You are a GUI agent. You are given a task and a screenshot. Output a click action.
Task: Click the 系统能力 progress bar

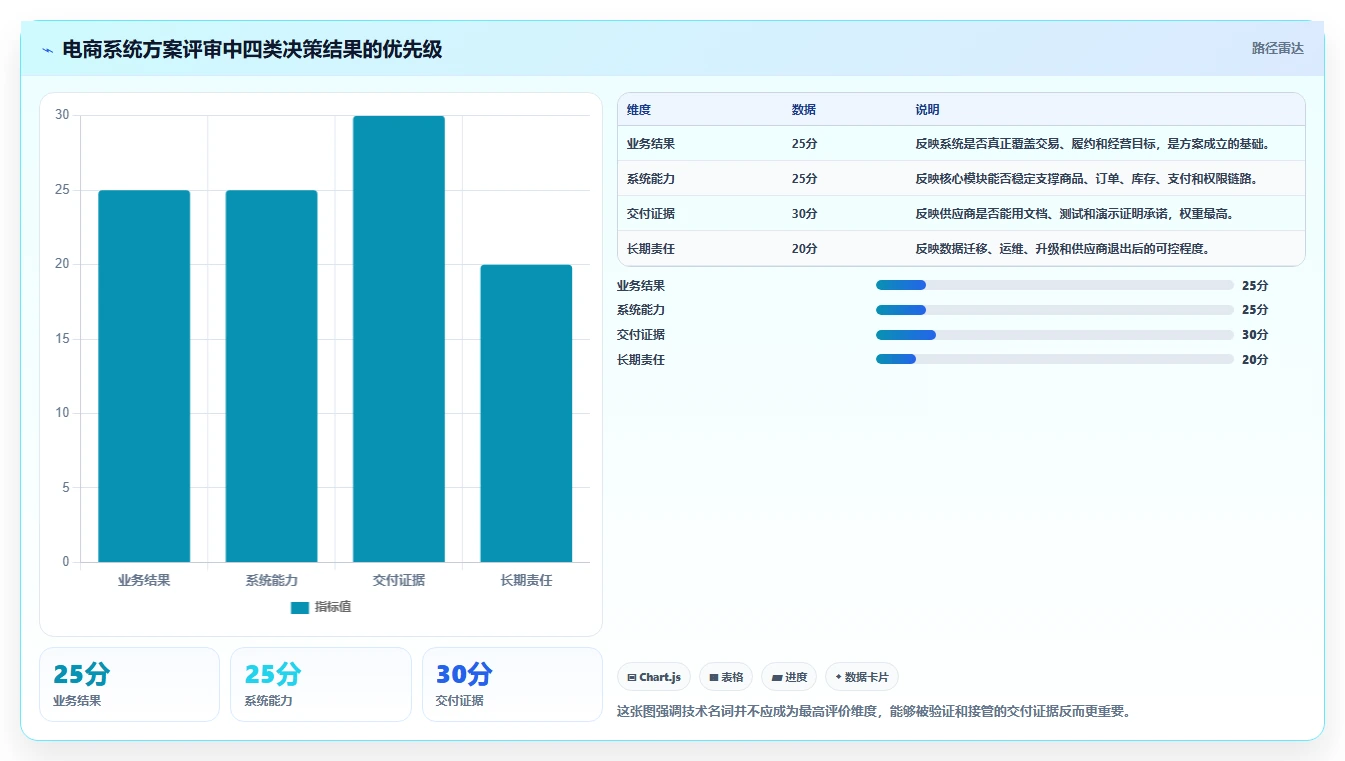1054,310
